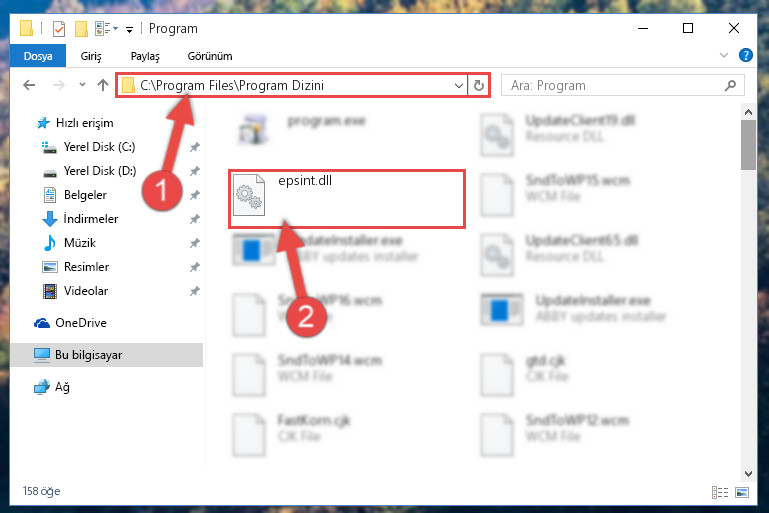Expand the address bar history dropdown

[459, 85]
